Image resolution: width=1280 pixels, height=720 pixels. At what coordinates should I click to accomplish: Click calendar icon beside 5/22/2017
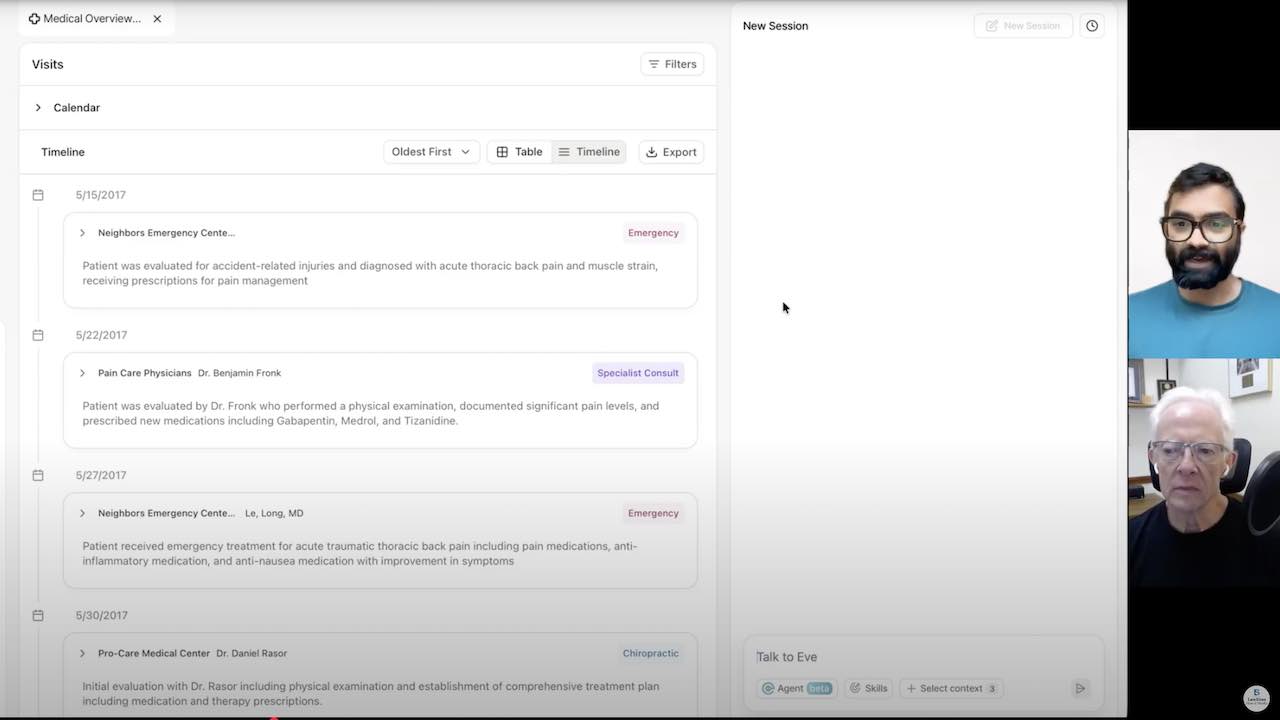click(x=38, y=335)
